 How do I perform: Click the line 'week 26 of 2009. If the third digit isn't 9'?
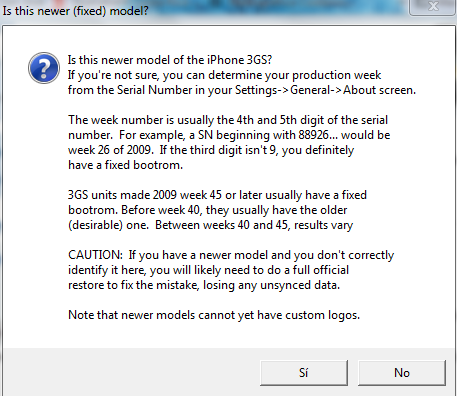(211, 150)
